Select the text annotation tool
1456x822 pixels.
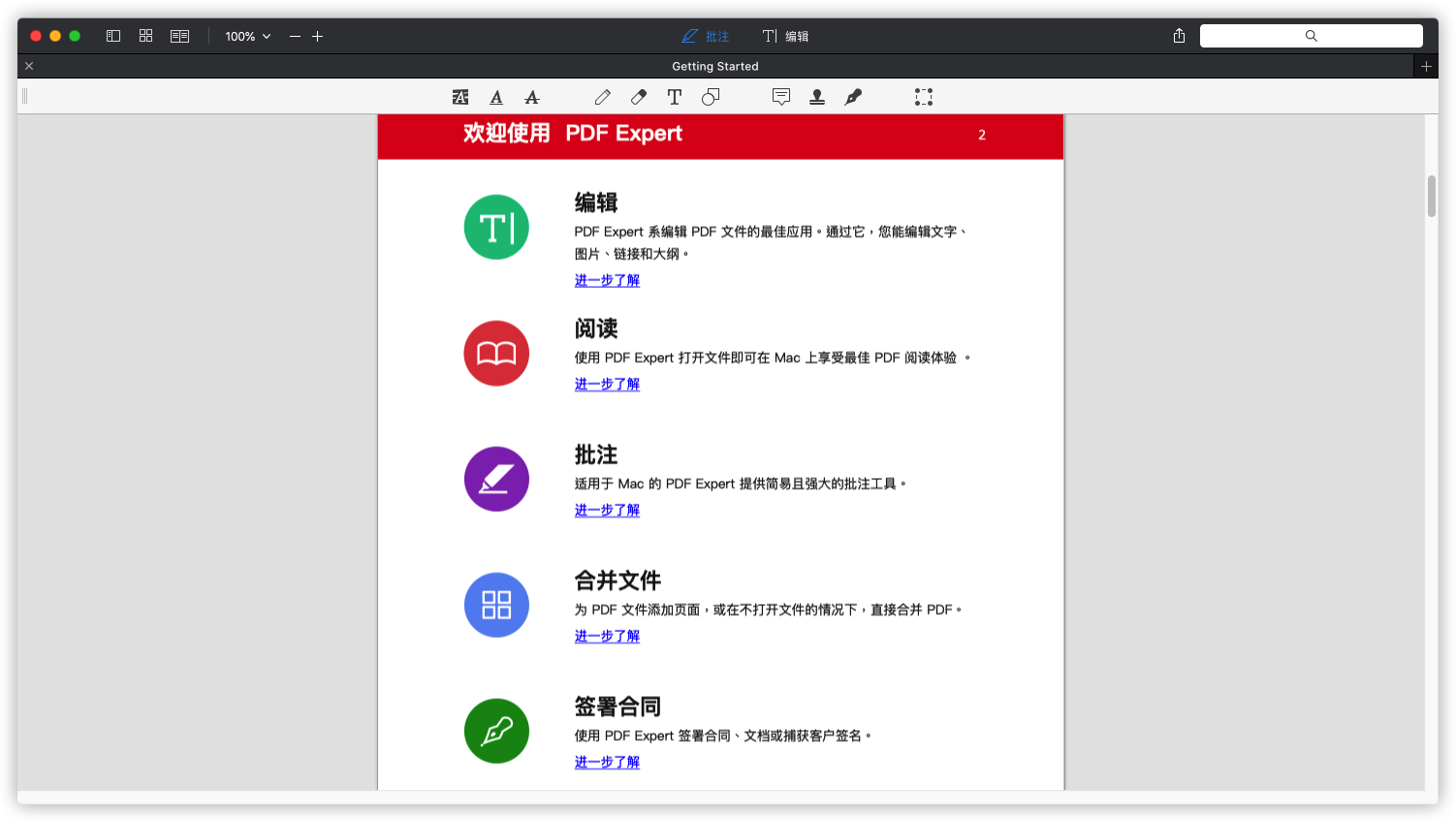click(674, 97)
